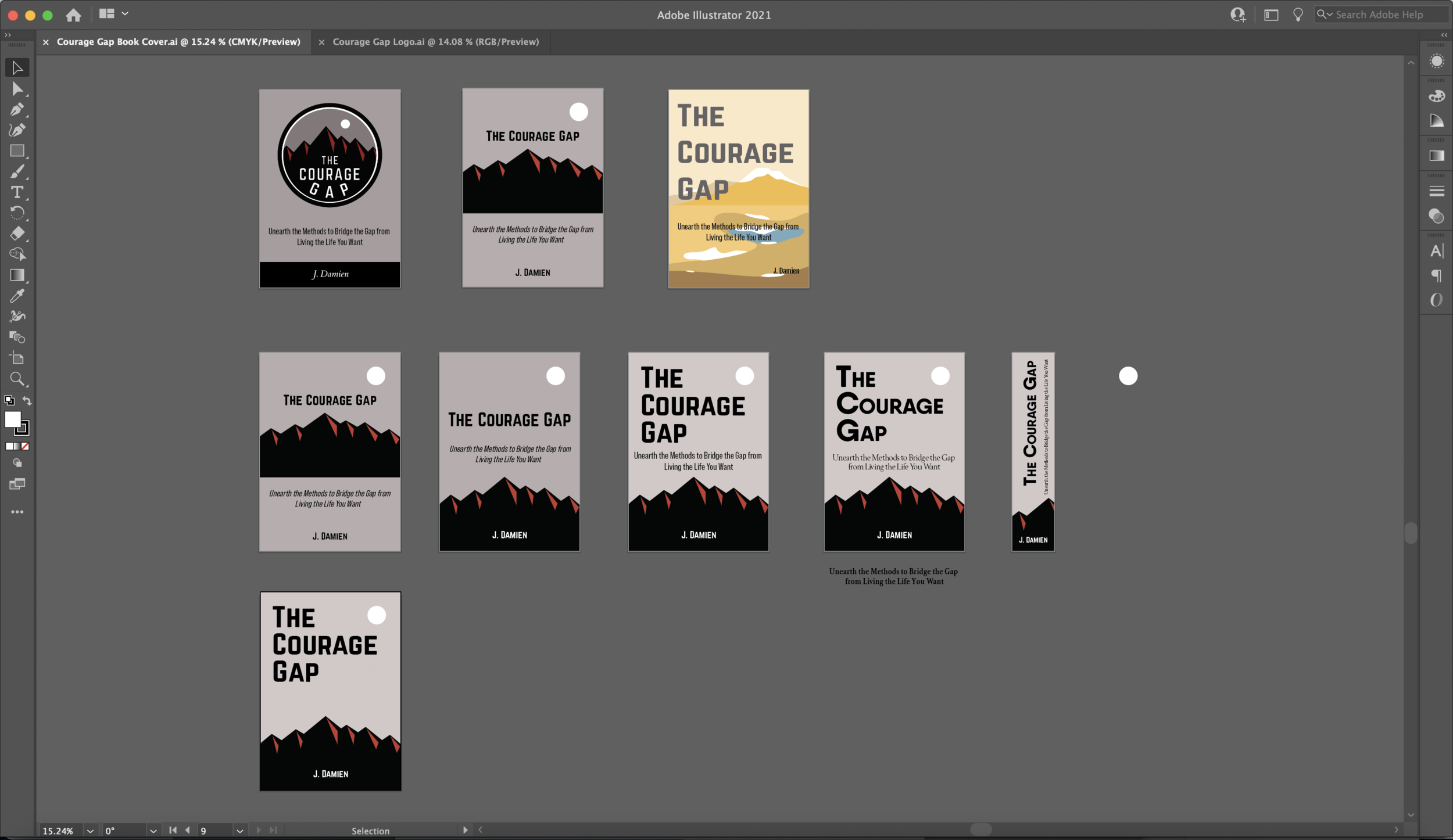1453x840 pixels.
Task: Choose the Eyedropper tool
Action: click(x=17, y=296)
